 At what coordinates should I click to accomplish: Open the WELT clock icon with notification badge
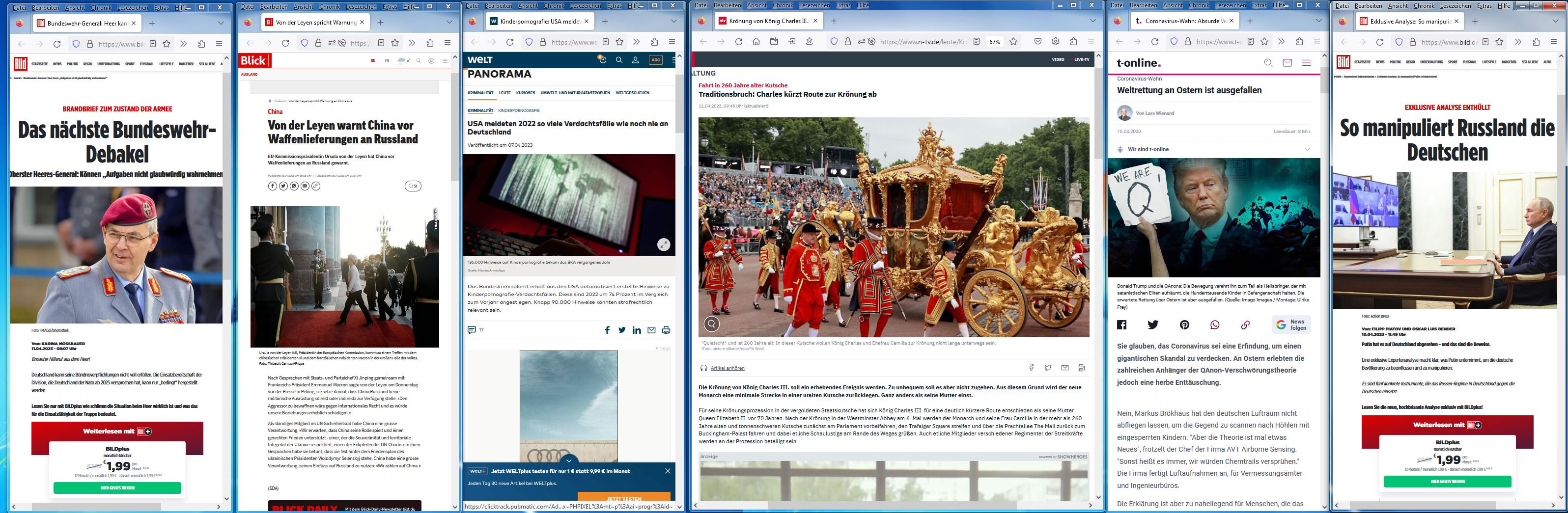[602, 59]
